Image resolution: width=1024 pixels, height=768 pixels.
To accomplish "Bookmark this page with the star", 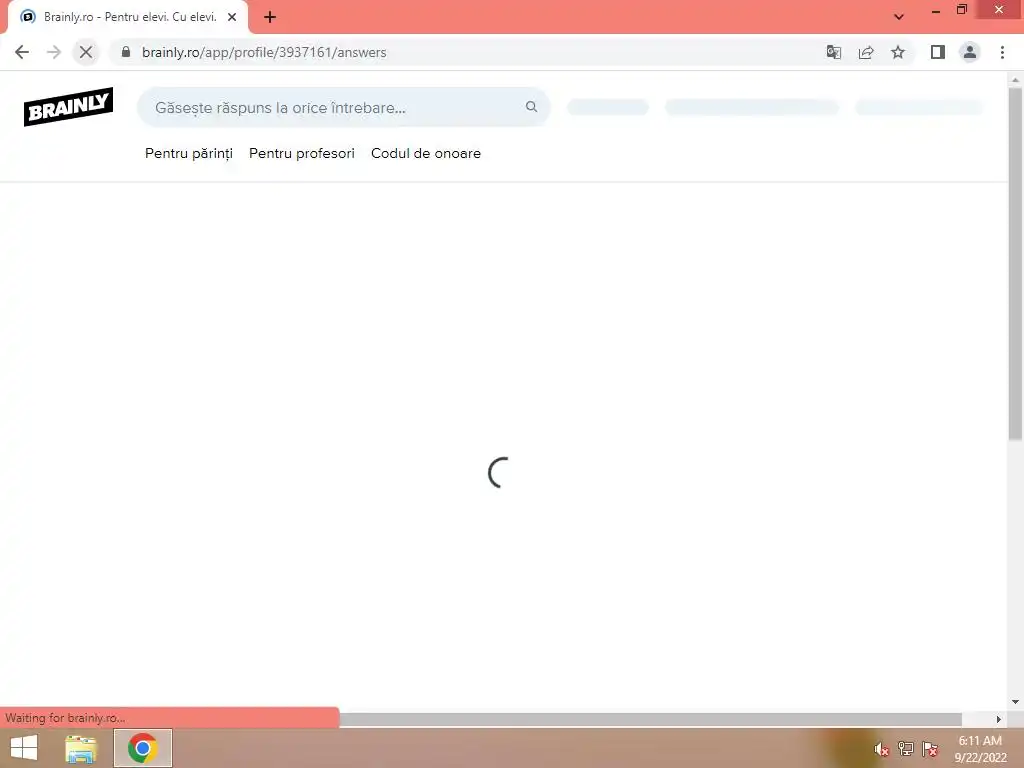I will [898, 52].
